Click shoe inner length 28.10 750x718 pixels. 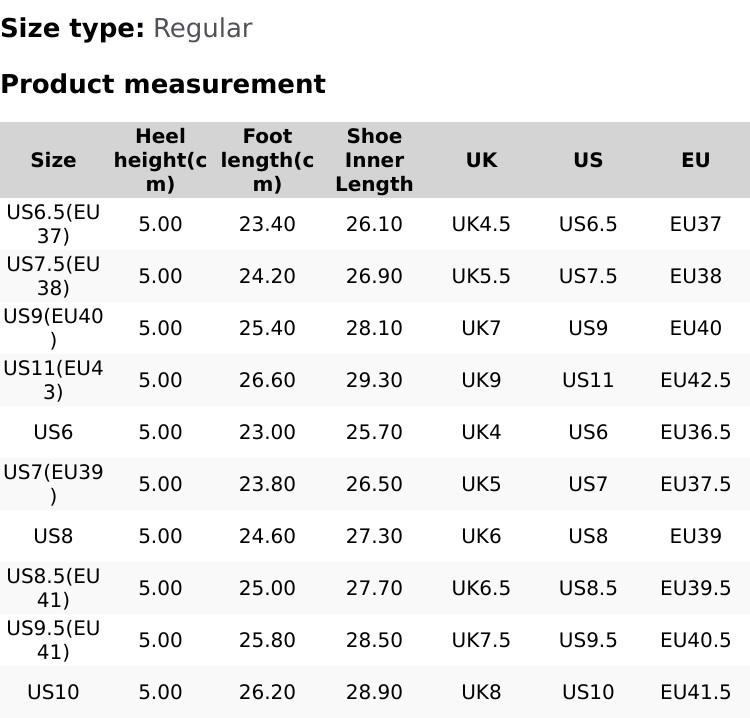point(374,328)
